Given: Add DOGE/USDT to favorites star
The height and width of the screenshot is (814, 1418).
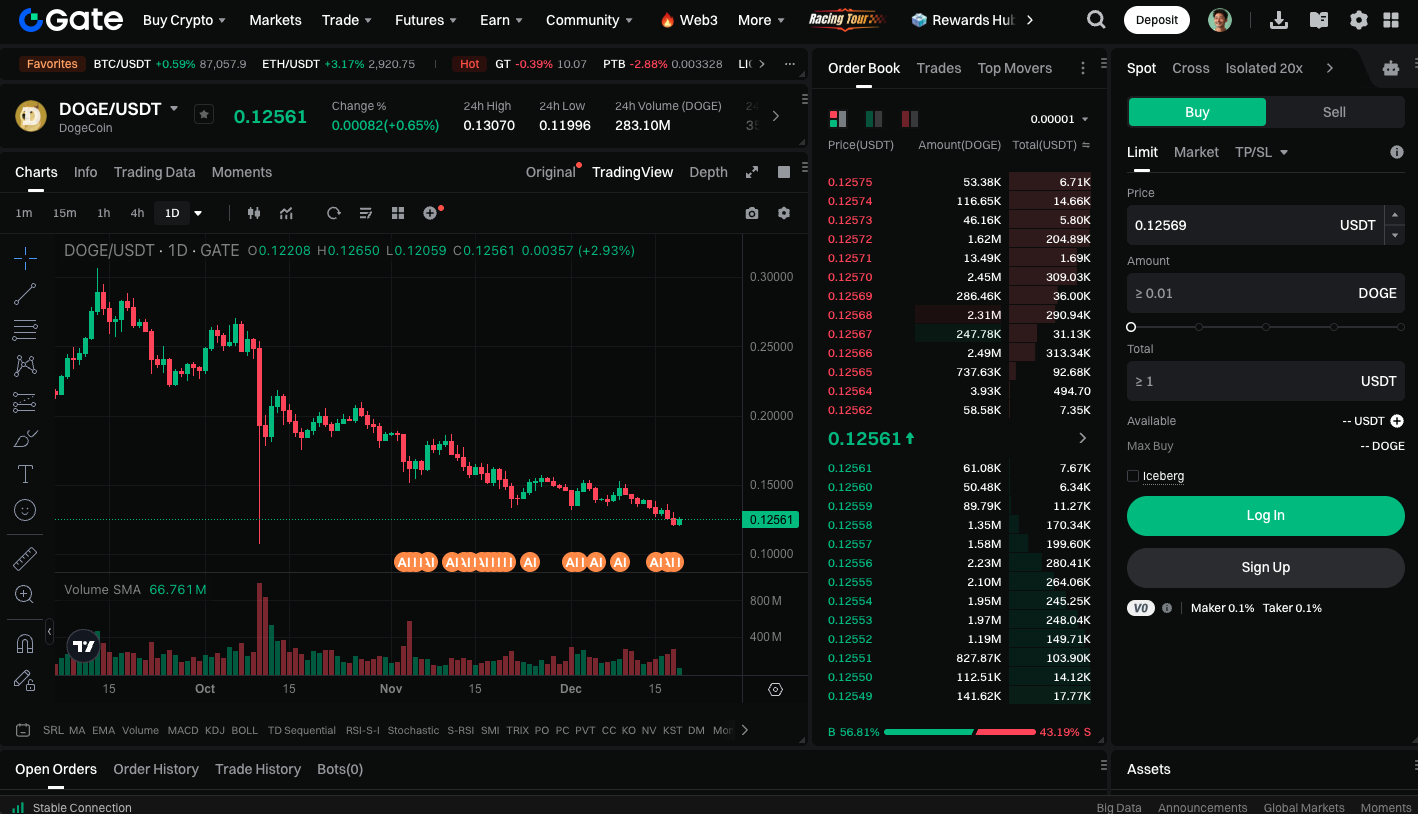Looking at the screenshot, I should (x=204, y=115).
